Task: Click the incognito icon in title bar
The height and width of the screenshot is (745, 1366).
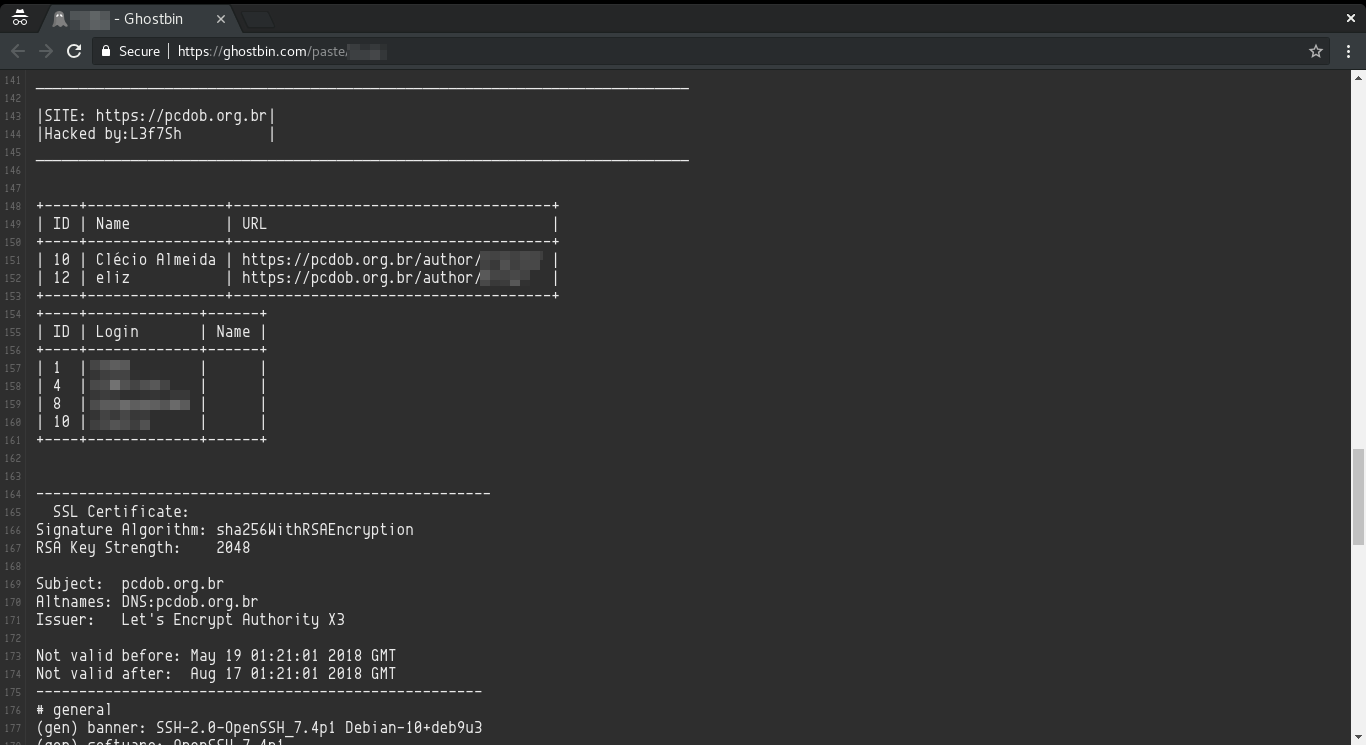Action: click(x=19, y=18)
